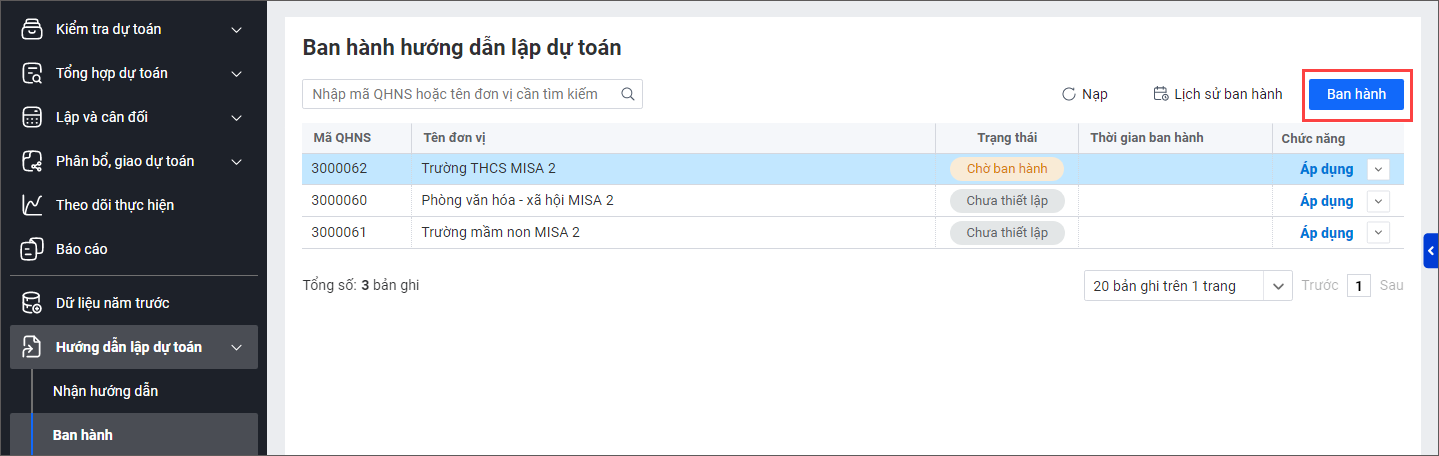This screenshot has width=1439, height=456.
Task: Click the Báo cáo report icon
Action: 33,248
